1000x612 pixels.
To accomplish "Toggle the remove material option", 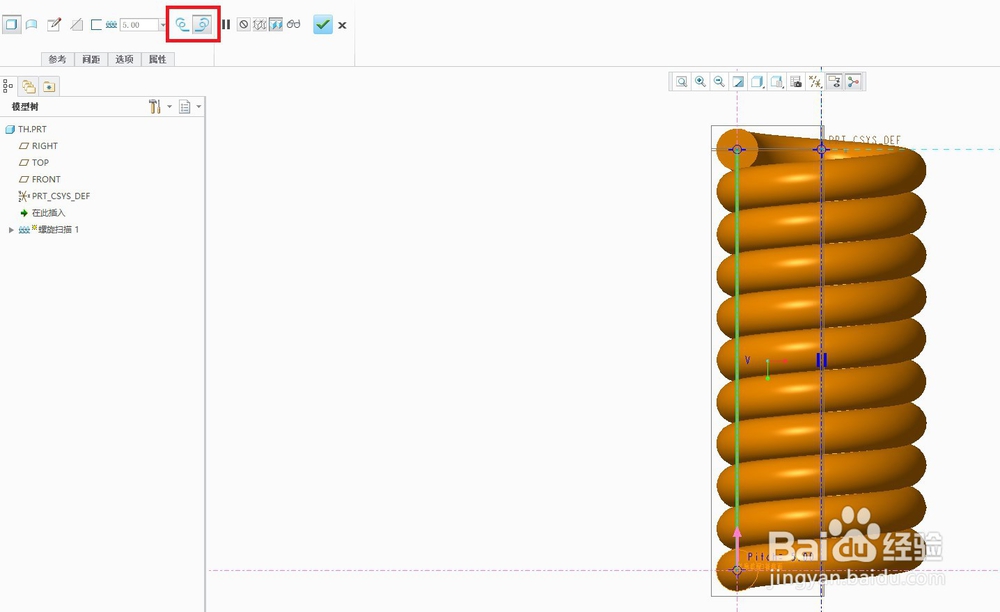I will click(77, 25).
